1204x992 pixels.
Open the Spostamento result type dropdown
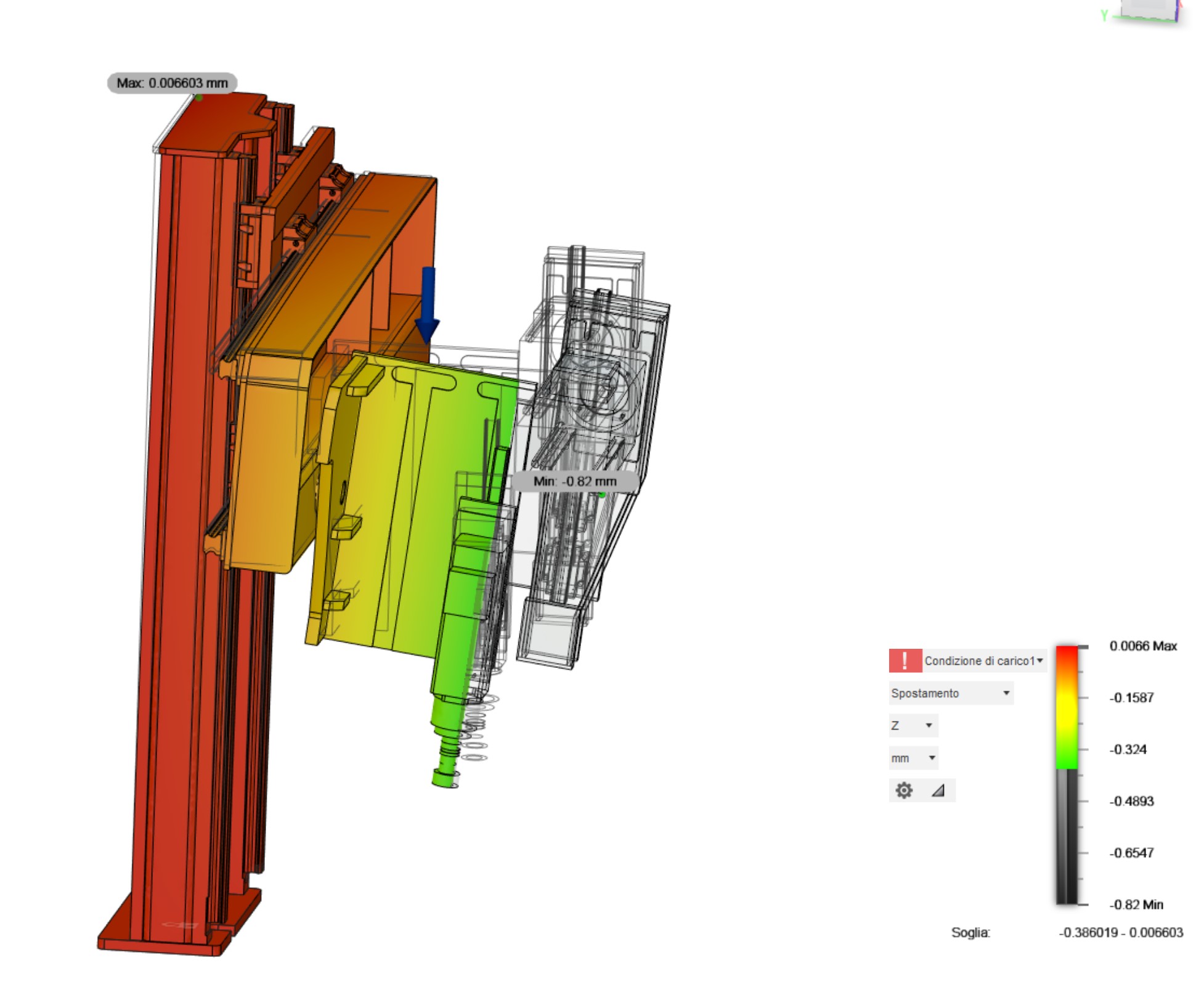951,693
